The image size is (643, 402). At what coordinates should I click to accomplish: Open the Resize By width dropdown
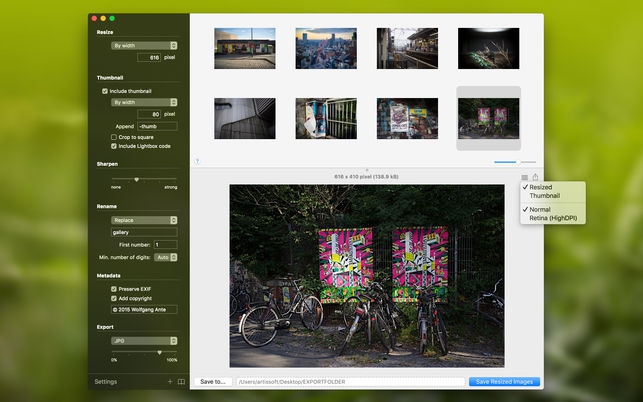tap(144, 46)
